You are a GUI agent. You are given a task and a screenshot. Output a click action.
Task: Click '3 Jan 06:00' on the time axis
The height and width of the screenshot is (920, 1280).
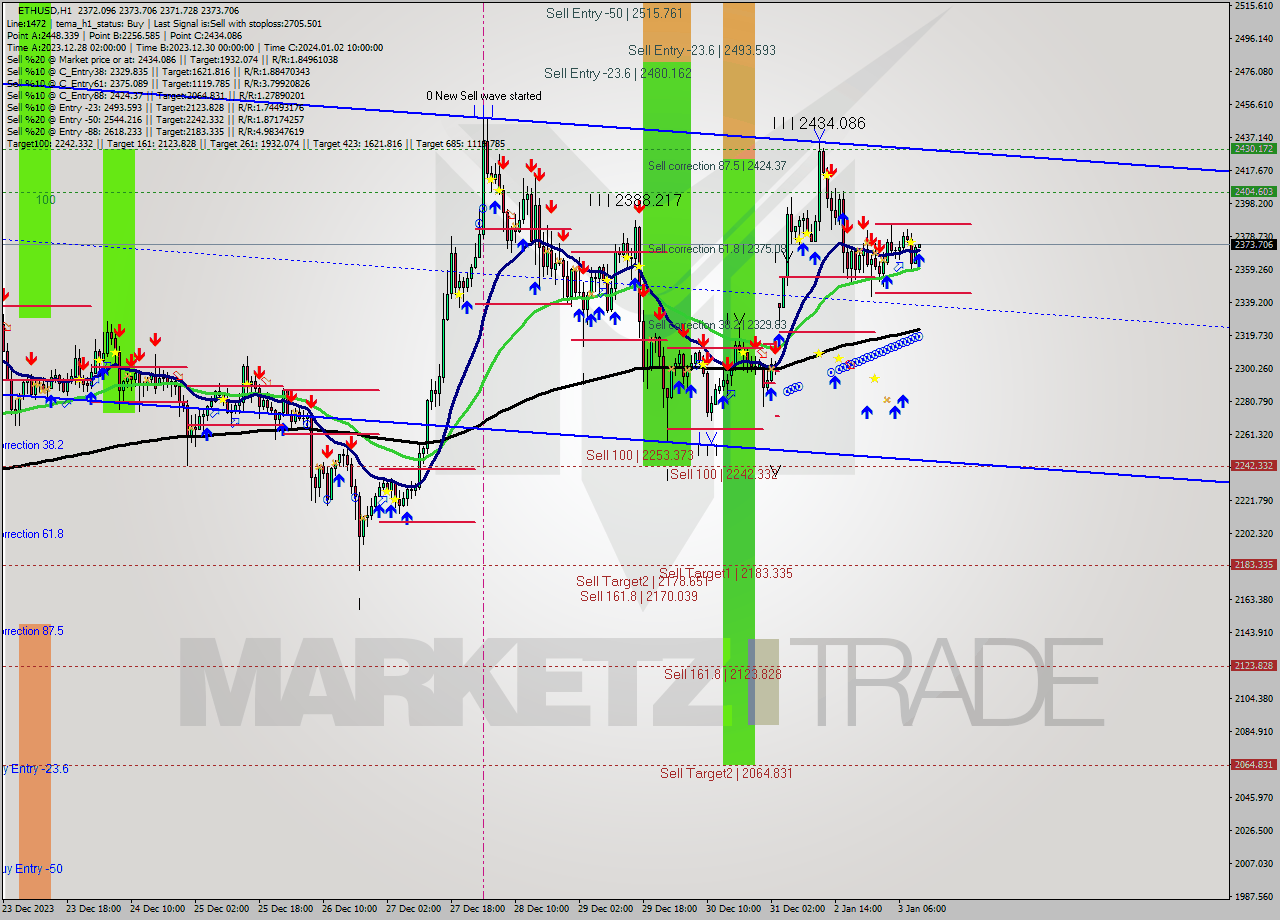click(x=922, y=909)
